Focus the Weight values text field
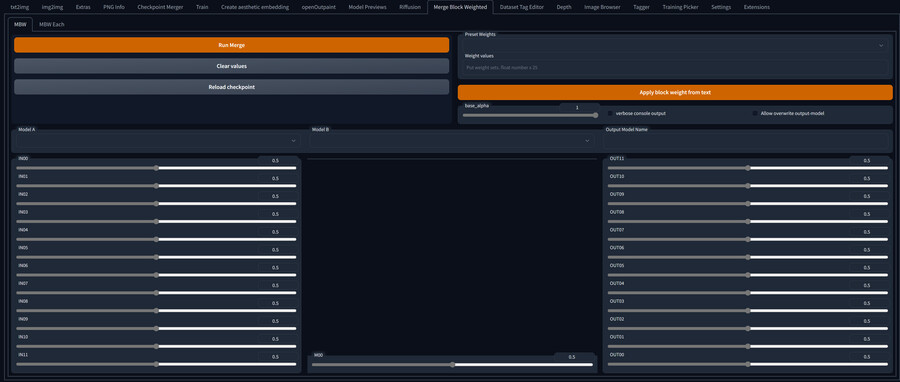 click(x=675, y=68)
